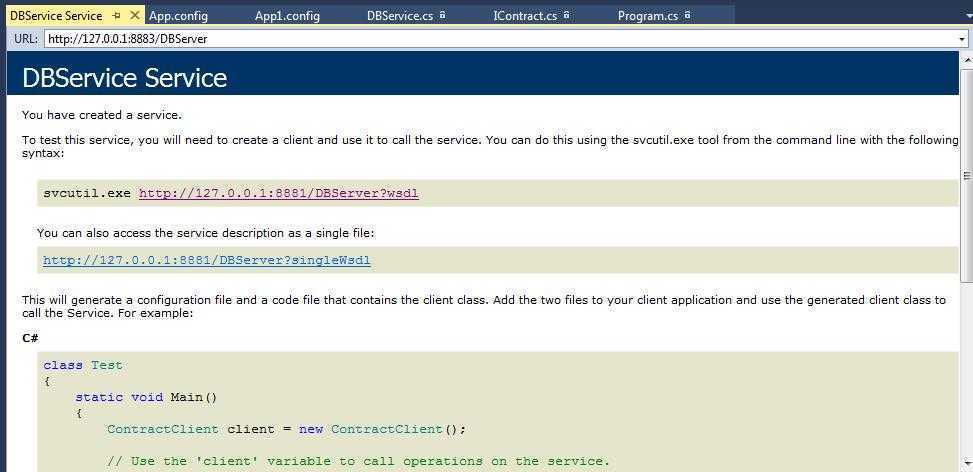Switch to the App.config tab
973x472 pixels.
point(178,16)
